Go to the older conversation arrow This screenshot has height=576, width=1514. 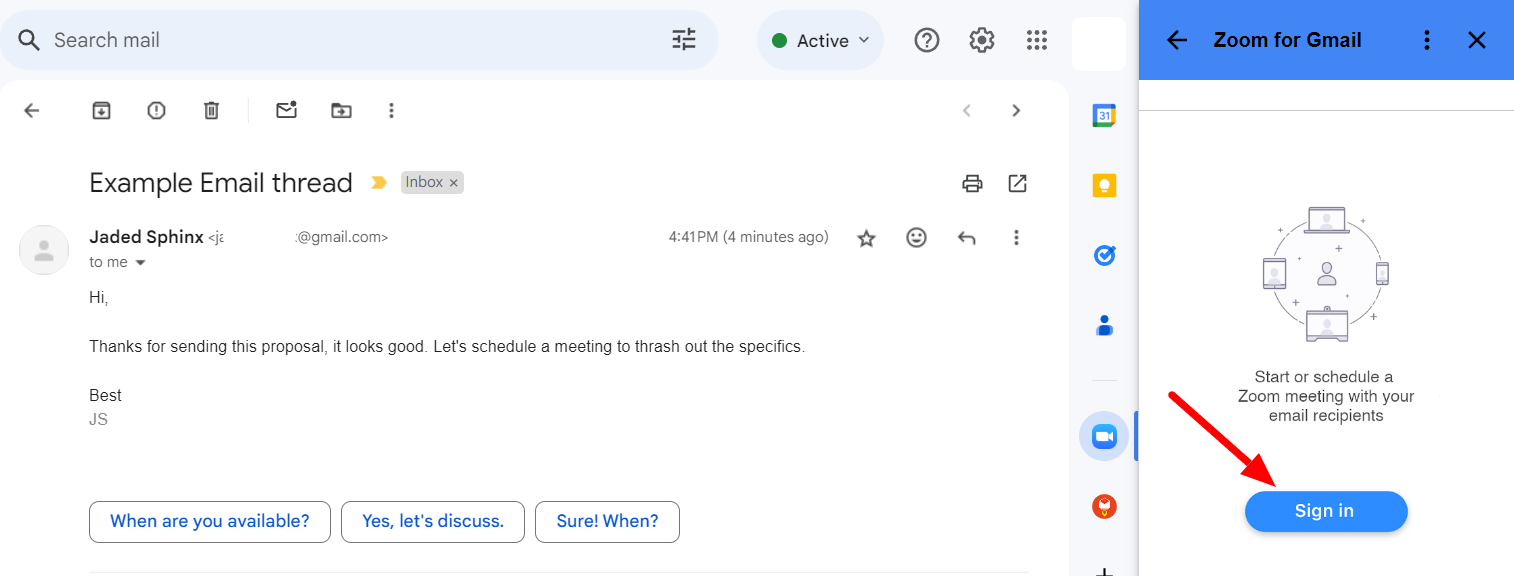(x=1016, y=110)
